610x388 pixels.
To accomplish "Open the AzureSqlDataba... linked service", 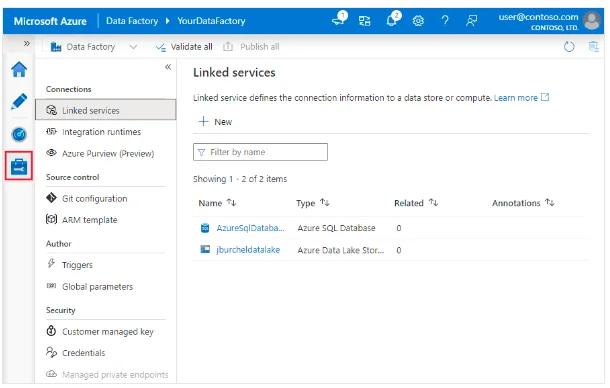I will (x=251, y=228).
